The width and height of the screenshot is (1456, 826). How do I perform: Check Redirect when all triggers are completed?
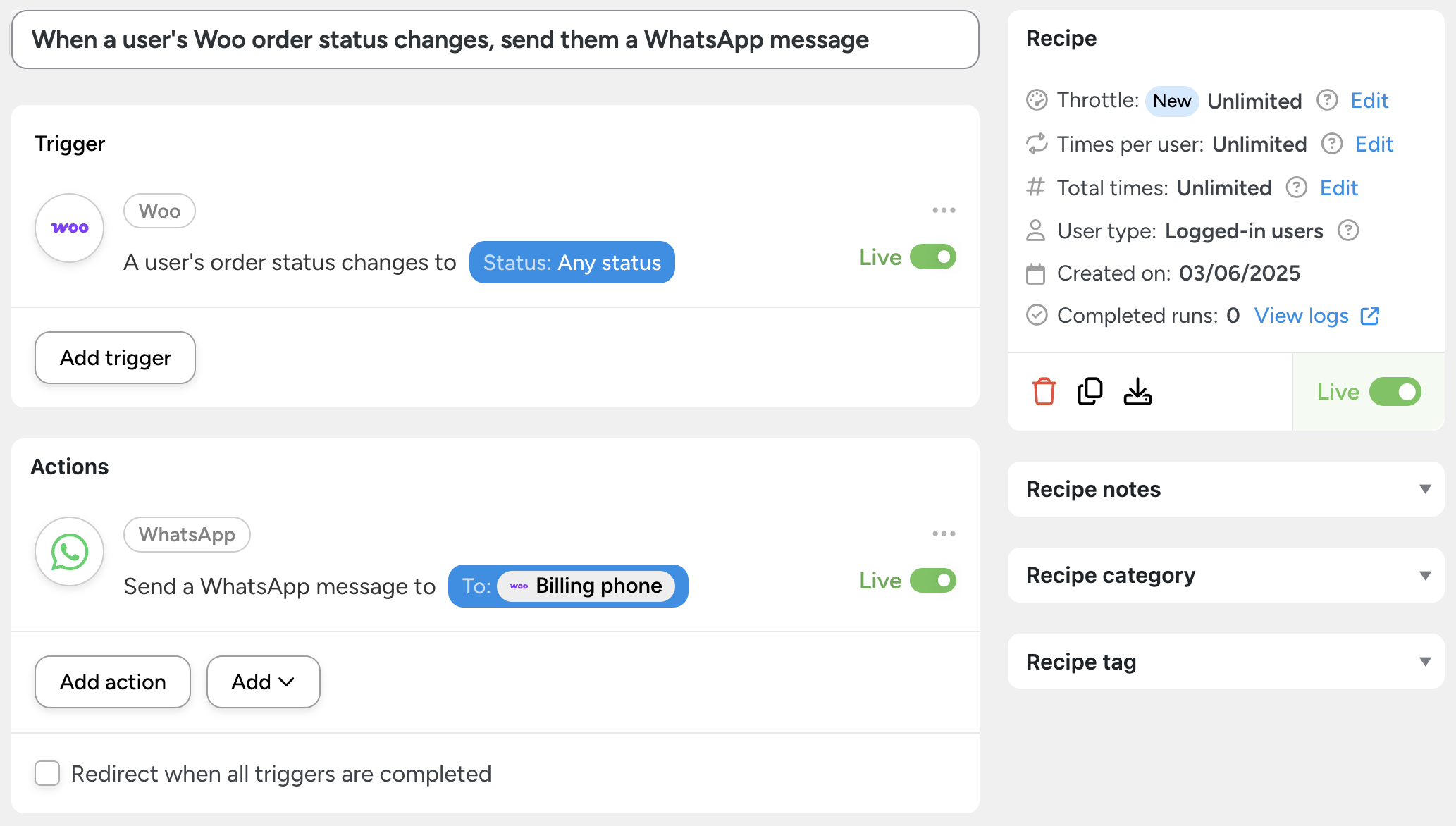pos(47,773)
